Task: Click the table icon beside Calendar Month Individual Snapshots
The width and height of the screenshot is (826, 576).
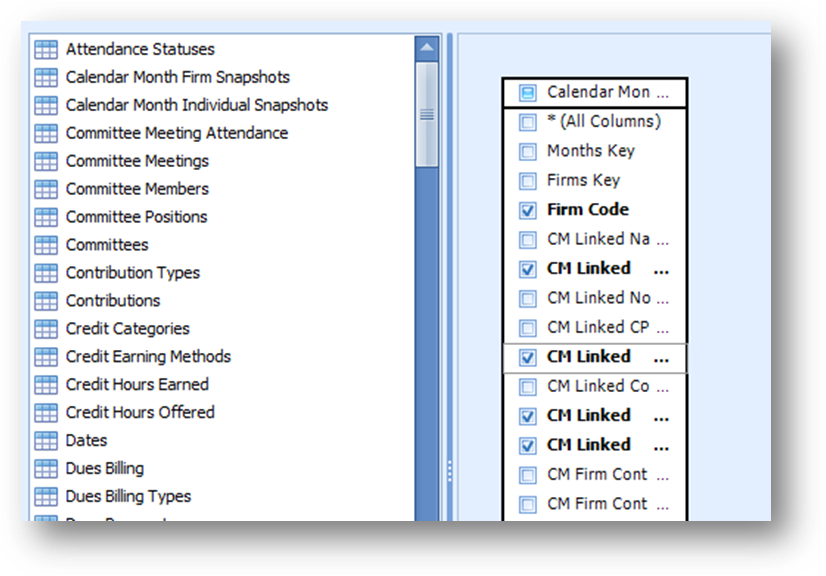Action: [46, 105]
